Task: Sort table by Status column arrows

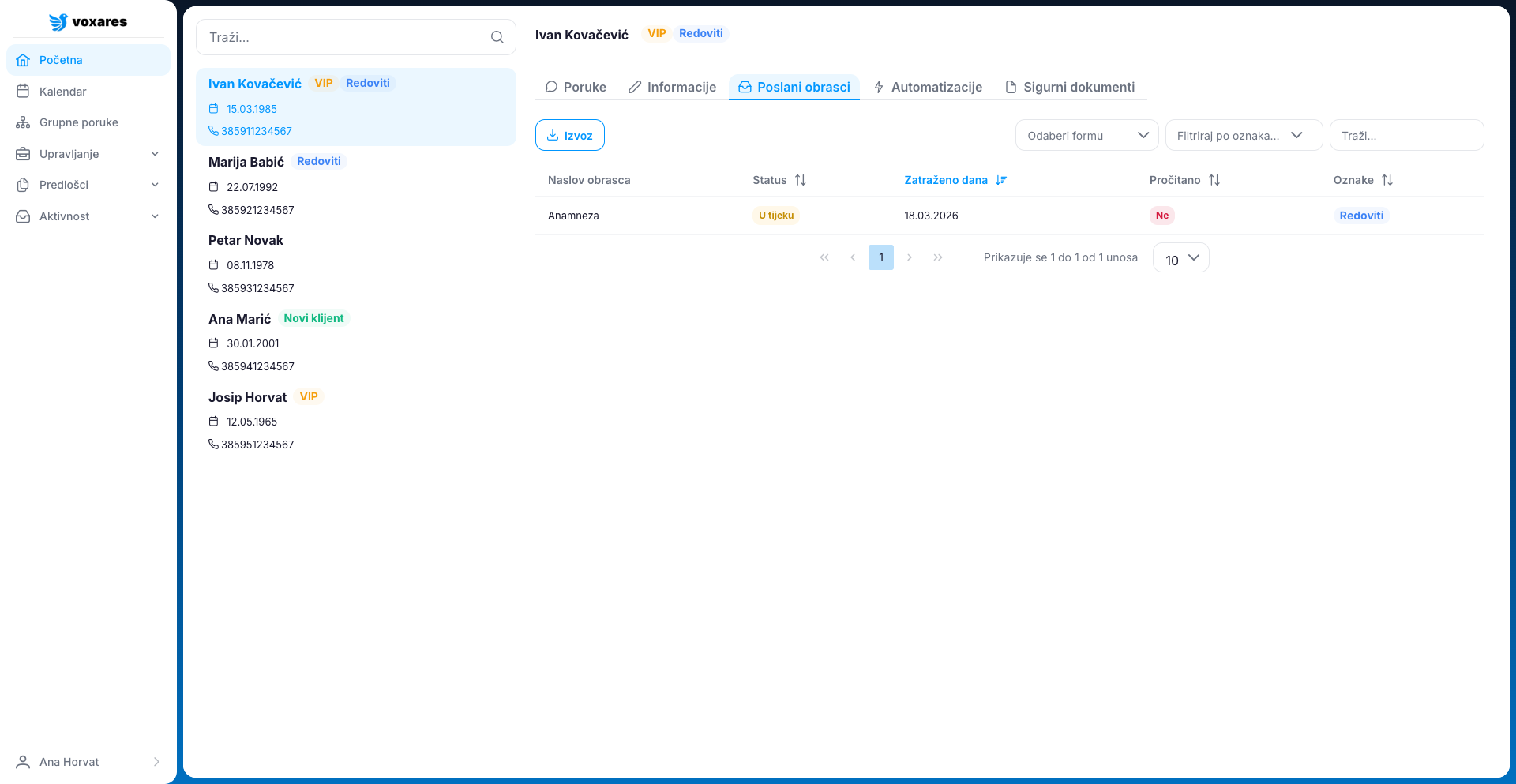Action: pyautogui.click(x=800, y=180)
